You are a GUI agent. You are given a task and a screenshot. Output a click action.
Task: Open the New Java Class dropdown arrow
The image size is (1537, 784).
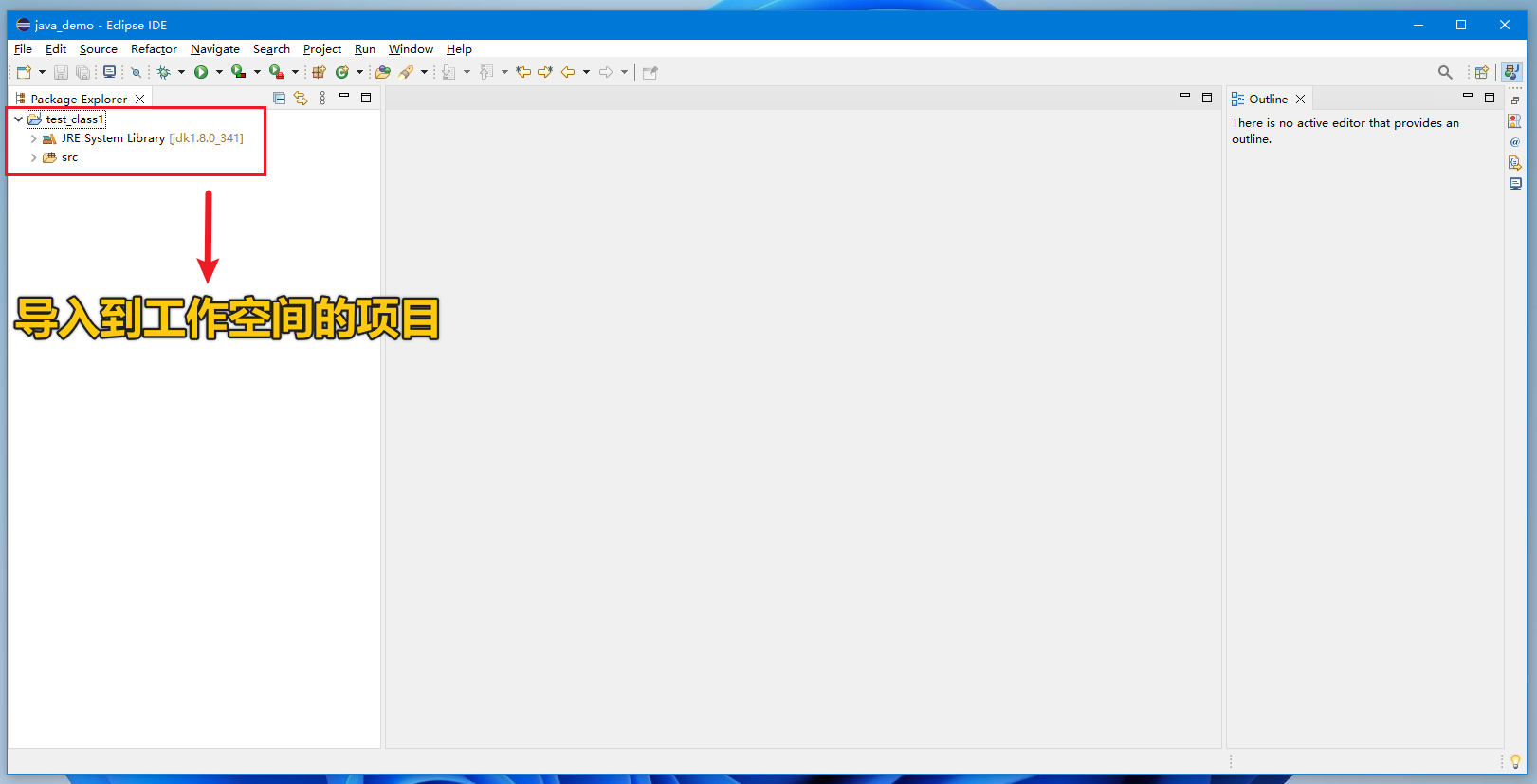[x=359, y=72]
